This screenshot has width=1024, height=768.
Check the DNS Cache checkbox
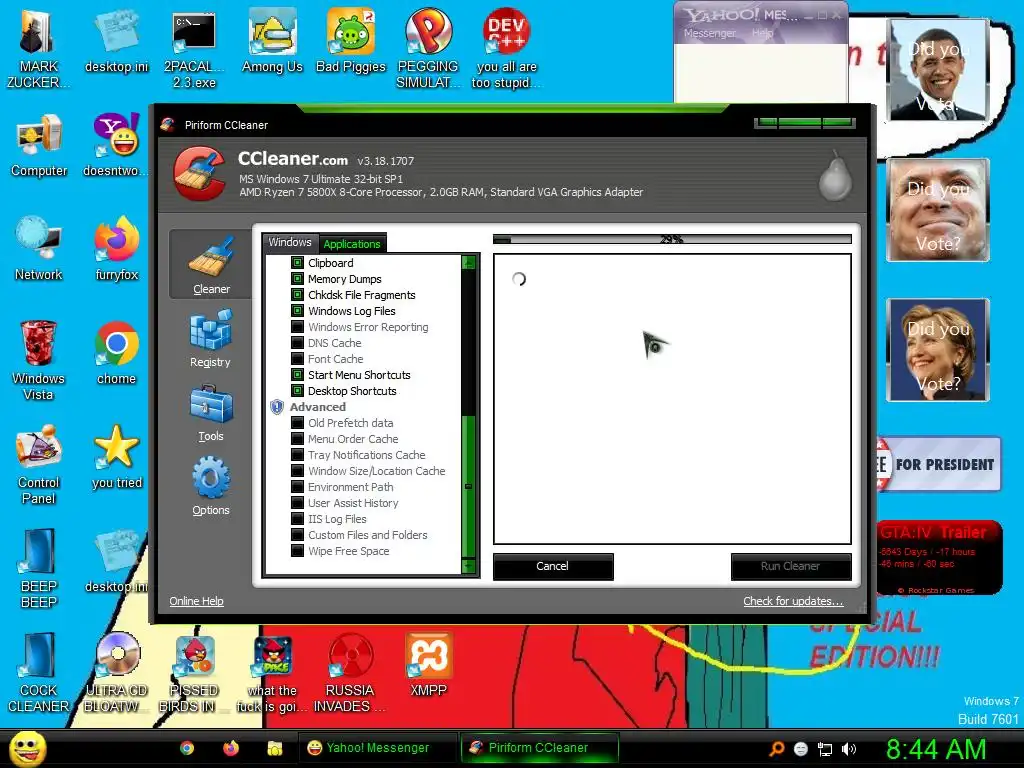pos(297,343)
